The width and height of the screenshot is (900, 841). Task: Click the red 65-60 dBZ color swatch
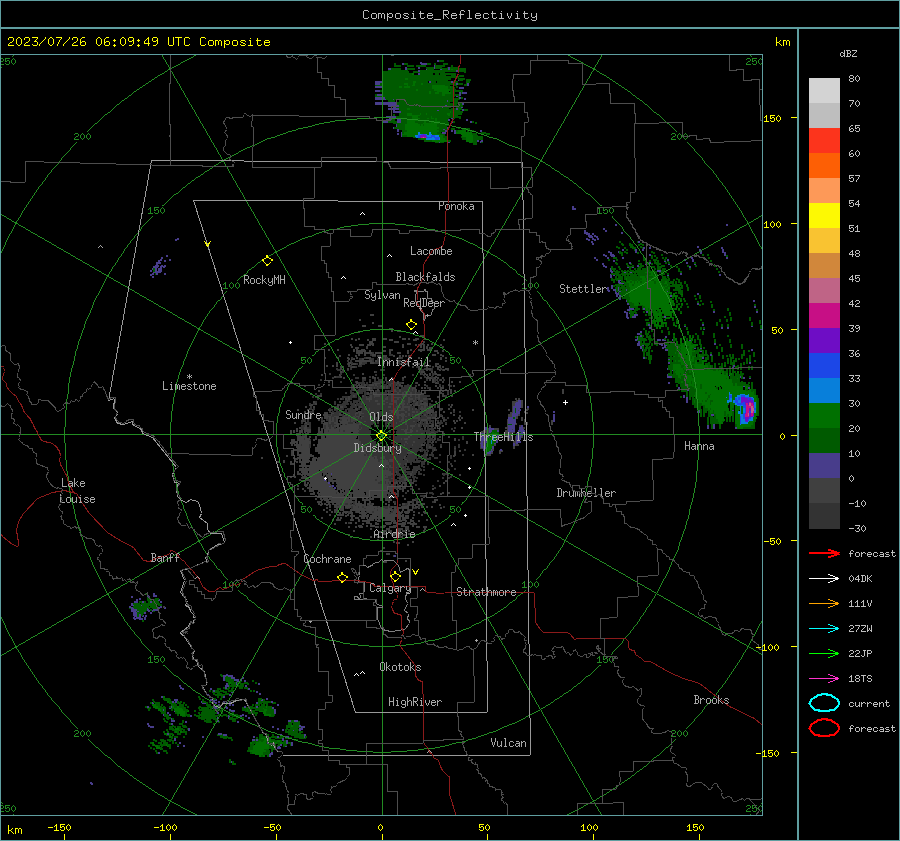coord(824,141)
